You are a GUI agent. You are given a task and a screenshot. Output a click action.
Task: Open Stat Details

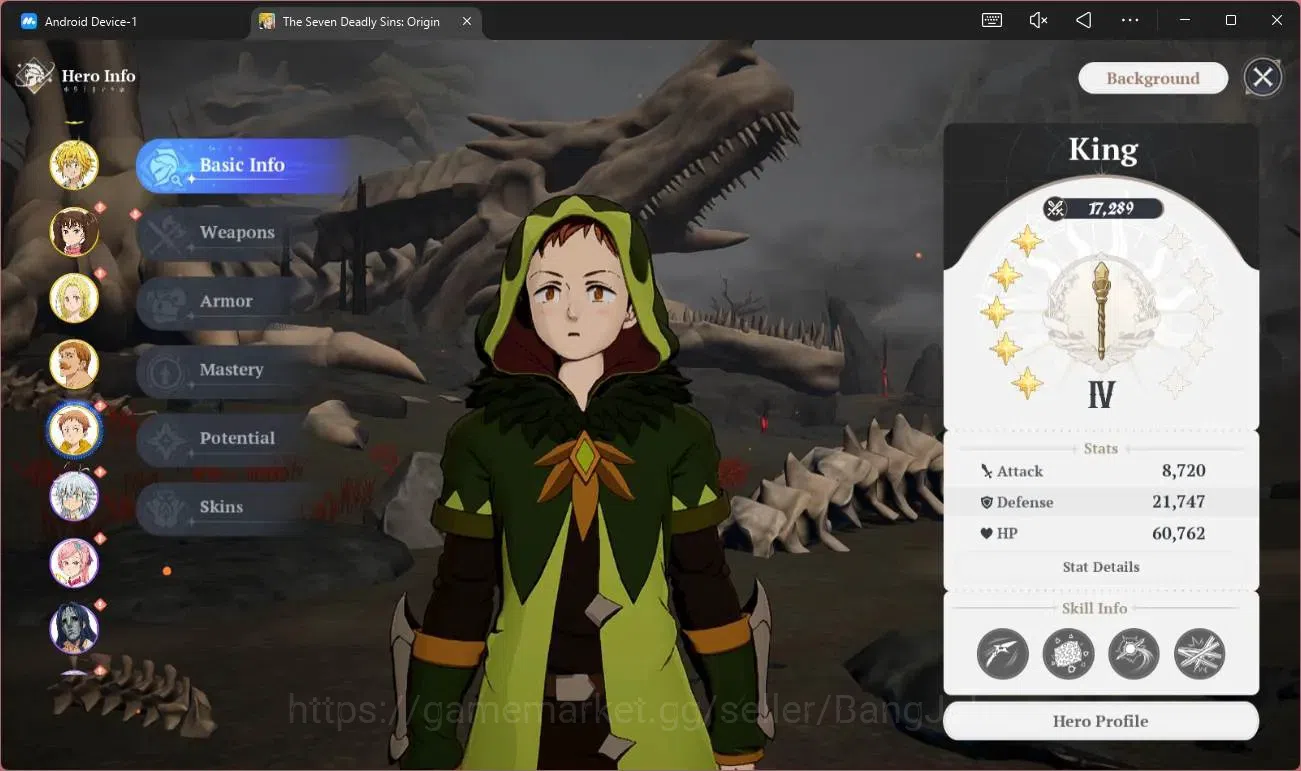point(1101,567)
